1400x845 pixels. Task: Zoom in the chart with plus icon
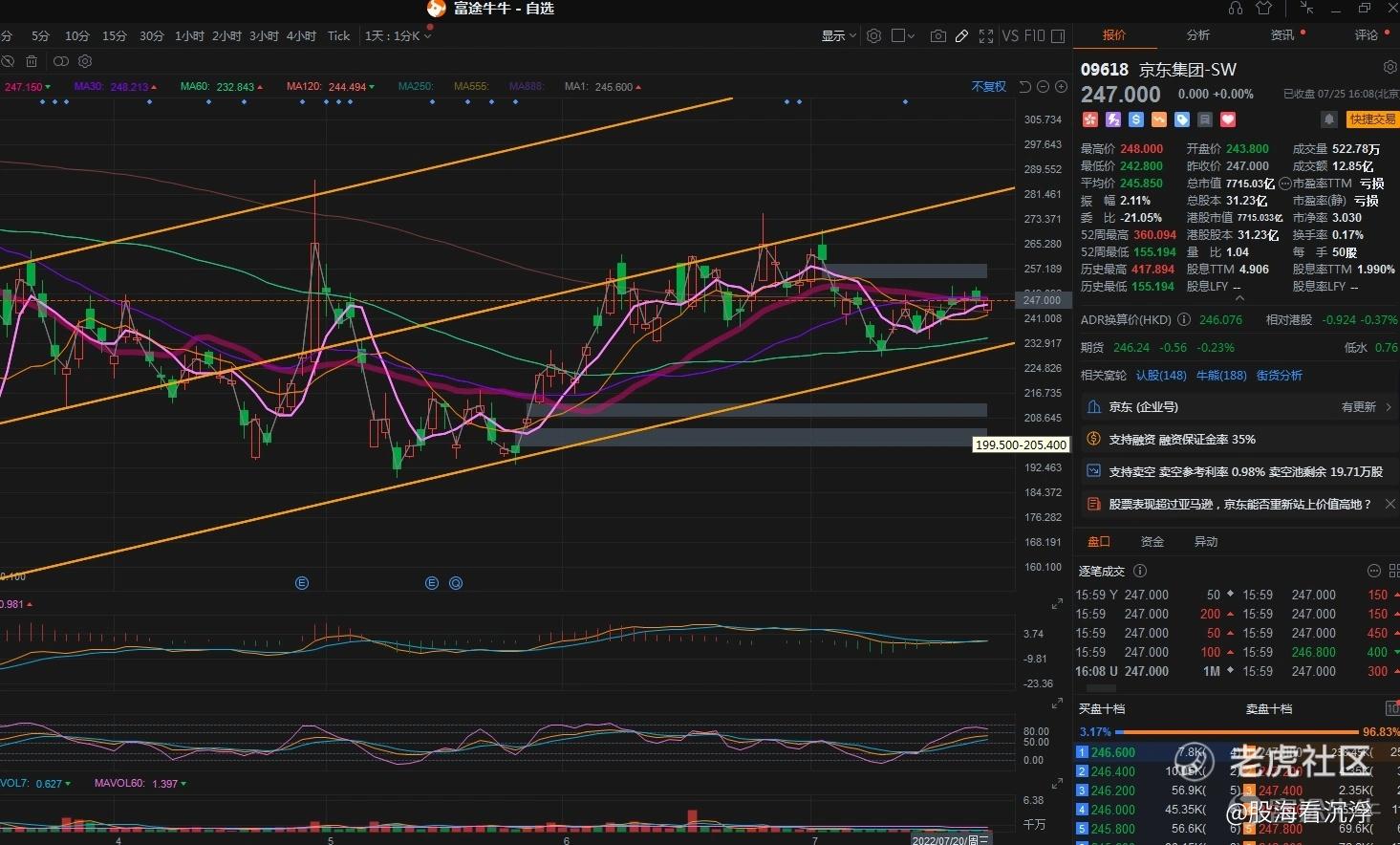tap(1061, 87)
